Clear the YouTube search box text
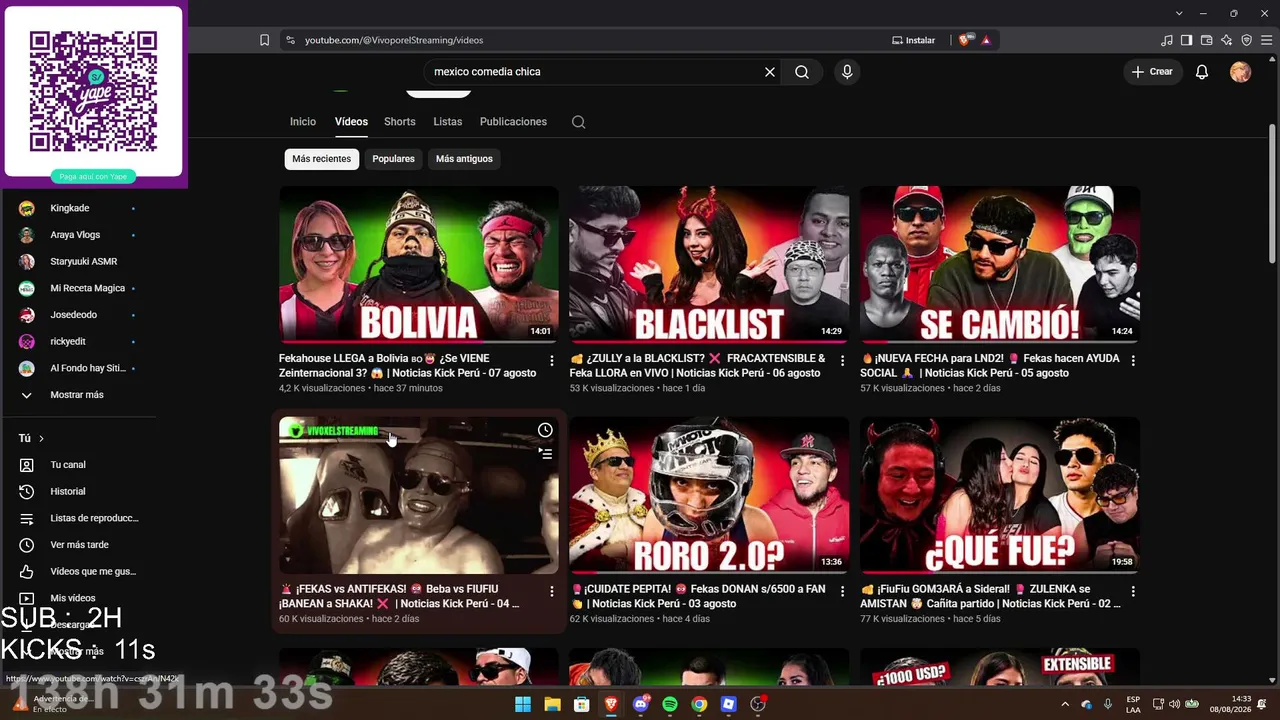Screen dimensions: 1280x720 (770, 72)
